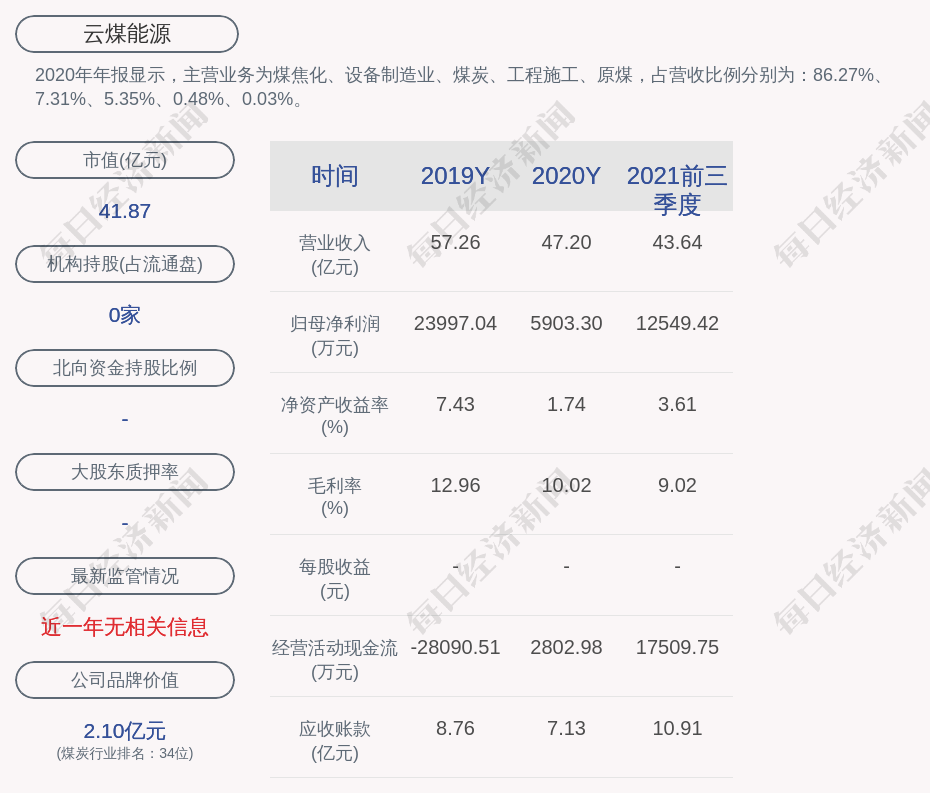Click revenue value 57.26

(455, 242)
